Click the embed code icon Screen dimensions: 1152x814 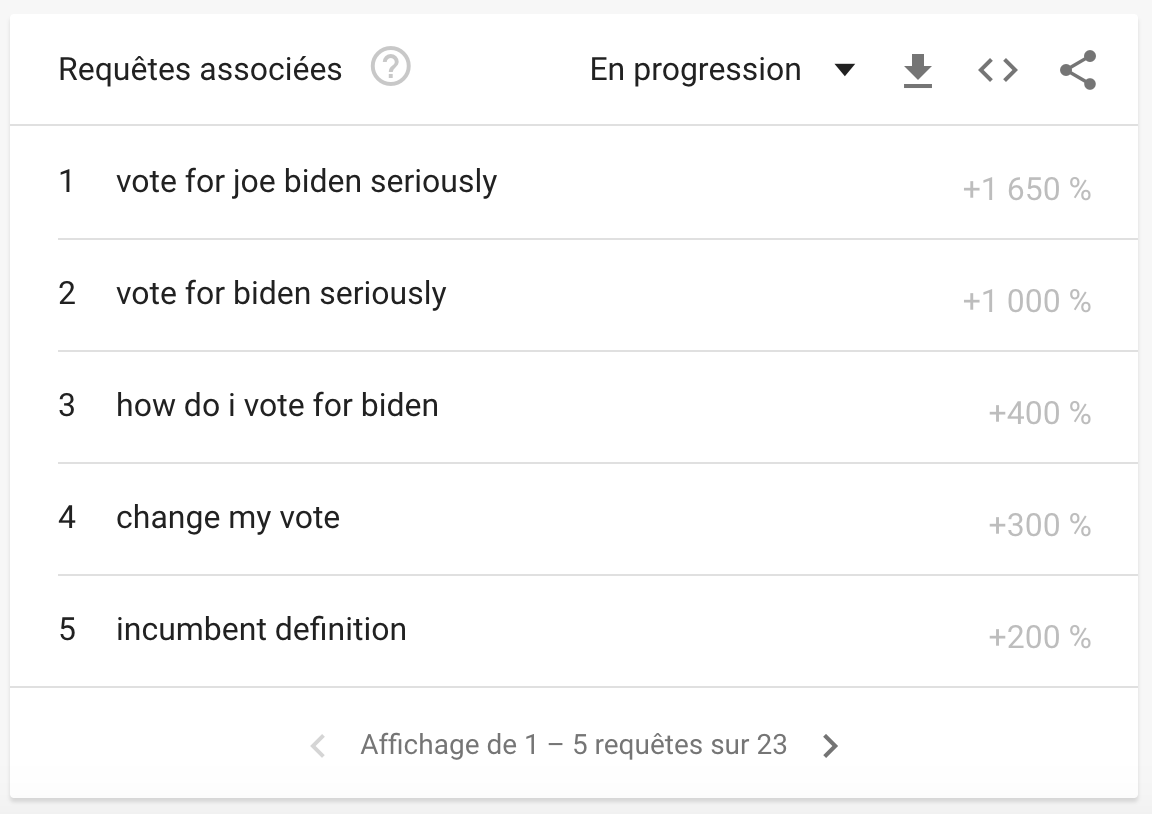(x=997, y=70)
